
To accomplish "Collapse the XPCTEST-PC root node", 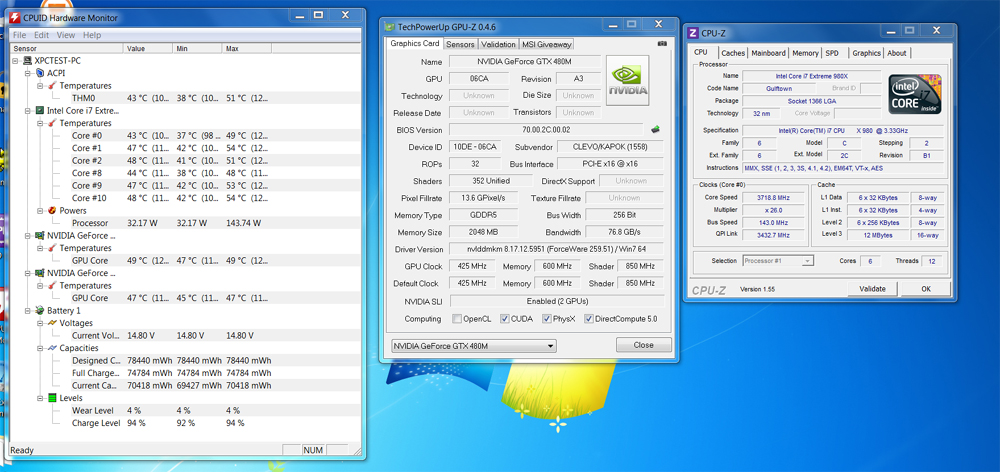I will [x=15, y=61].
